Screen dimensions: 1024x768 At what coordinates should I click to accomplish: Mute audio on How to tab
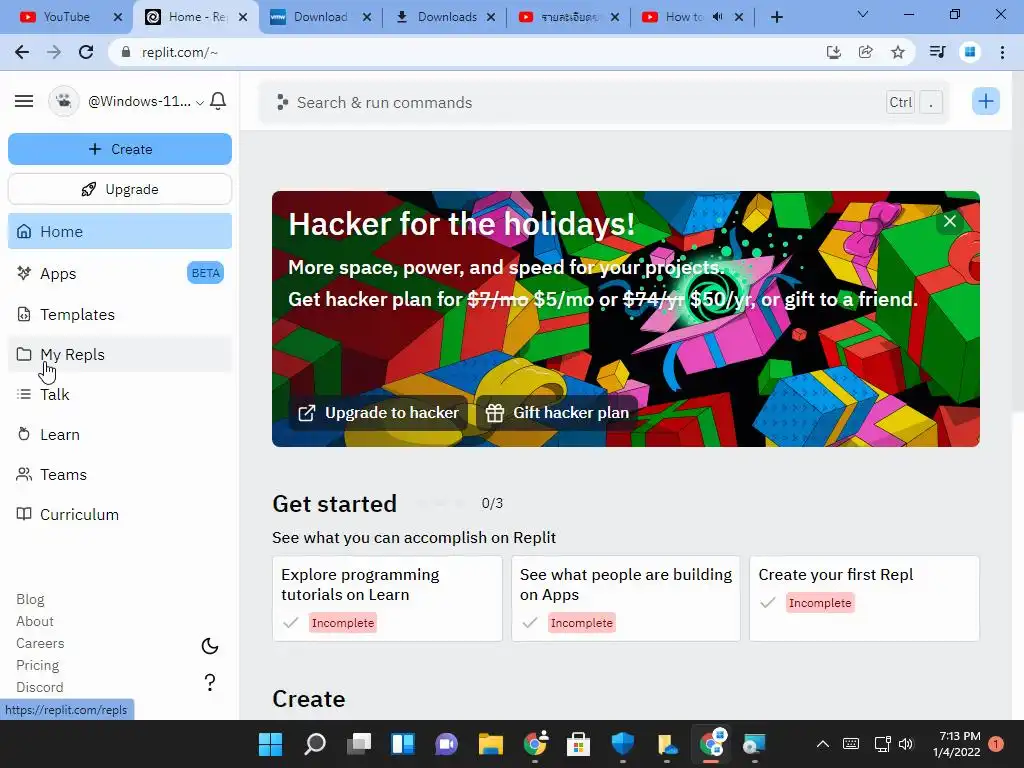[717, 17]
